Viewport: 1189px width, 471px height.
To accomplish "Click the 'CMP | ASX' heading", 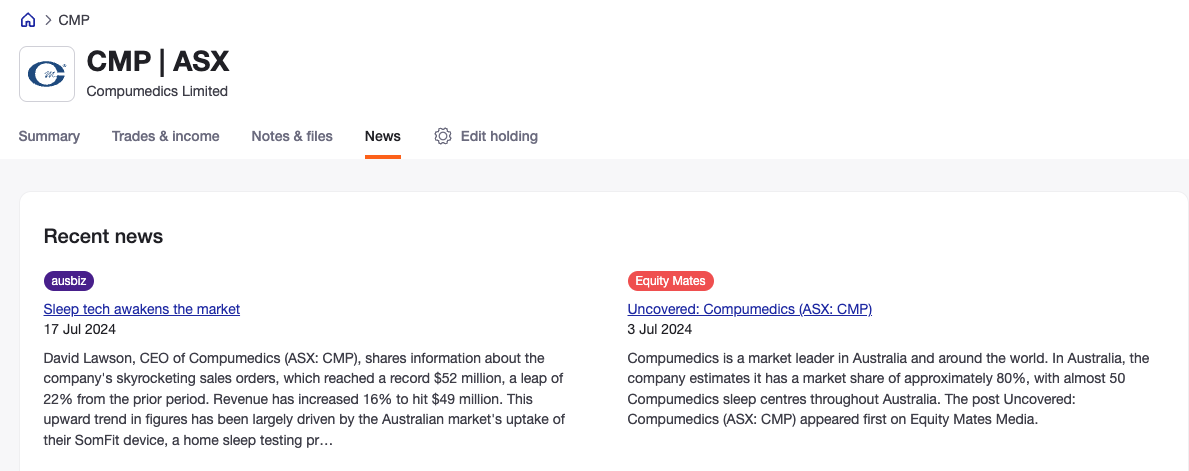I will coord(158,61).
